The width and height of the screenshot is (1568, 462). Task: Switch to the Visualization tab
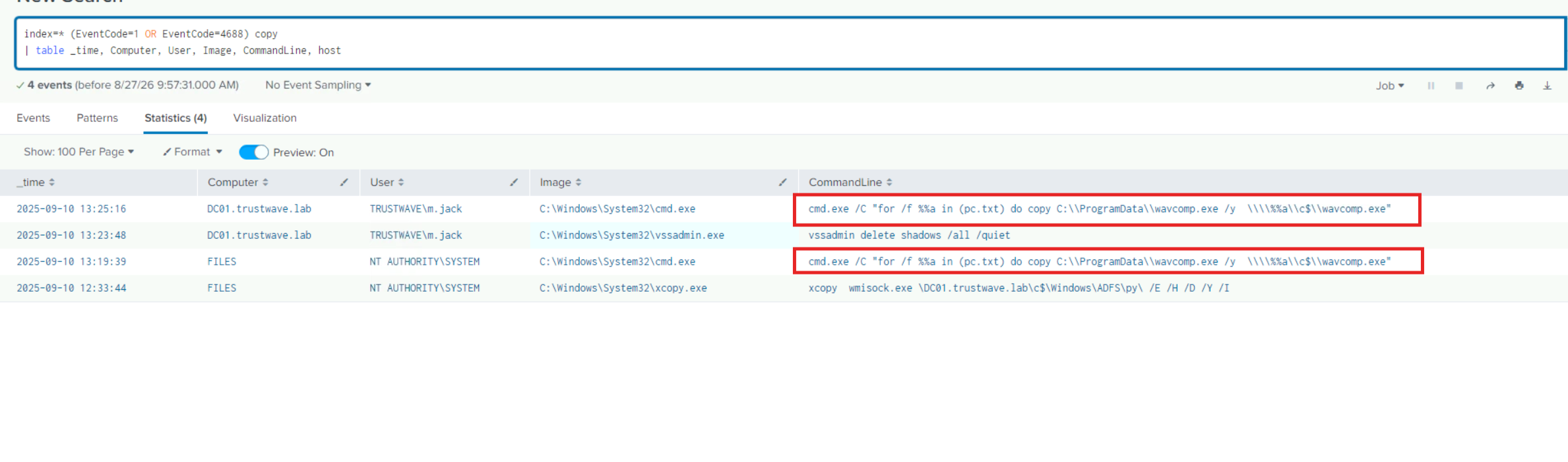[x=265, y=118]
